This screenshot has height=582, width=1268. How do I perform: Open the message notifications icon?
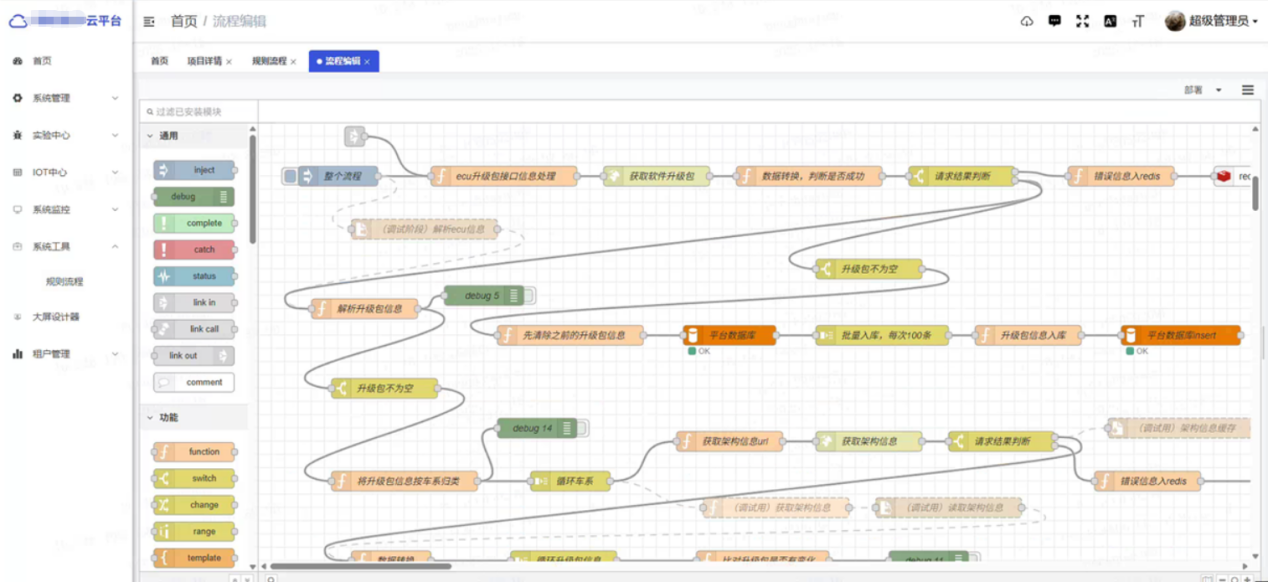coord(1054,21)
